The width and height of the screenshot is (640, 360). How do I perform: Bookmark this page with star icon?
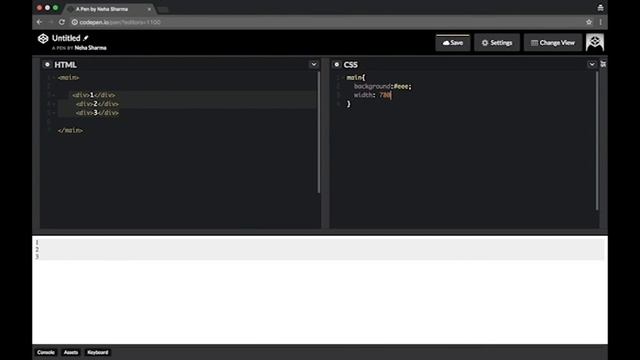tap(589, 22)
